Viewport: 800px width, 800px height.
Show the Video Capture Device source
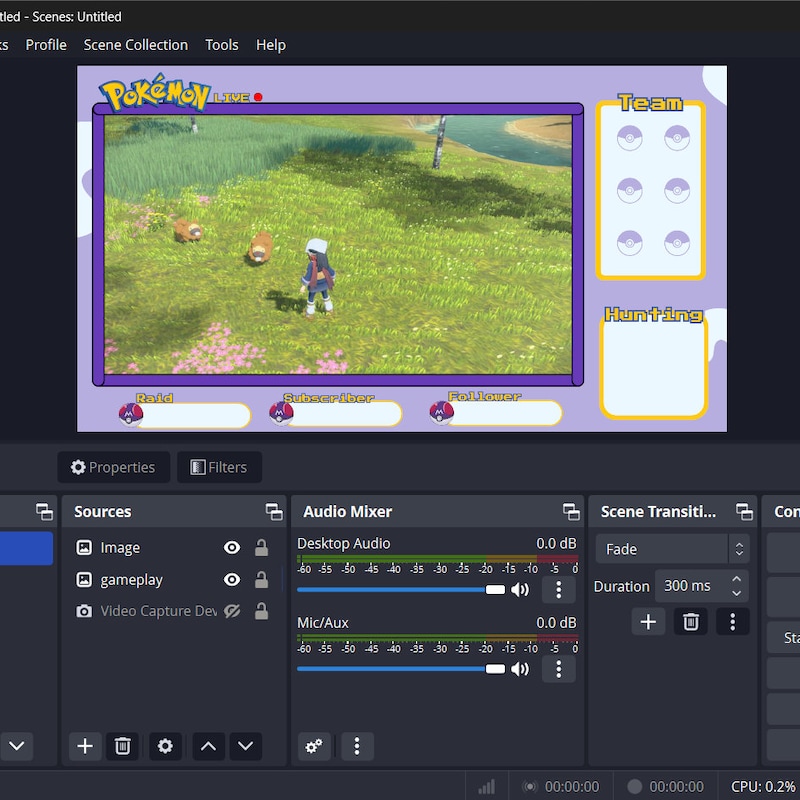pyautogui.click(x=231, y=611)
